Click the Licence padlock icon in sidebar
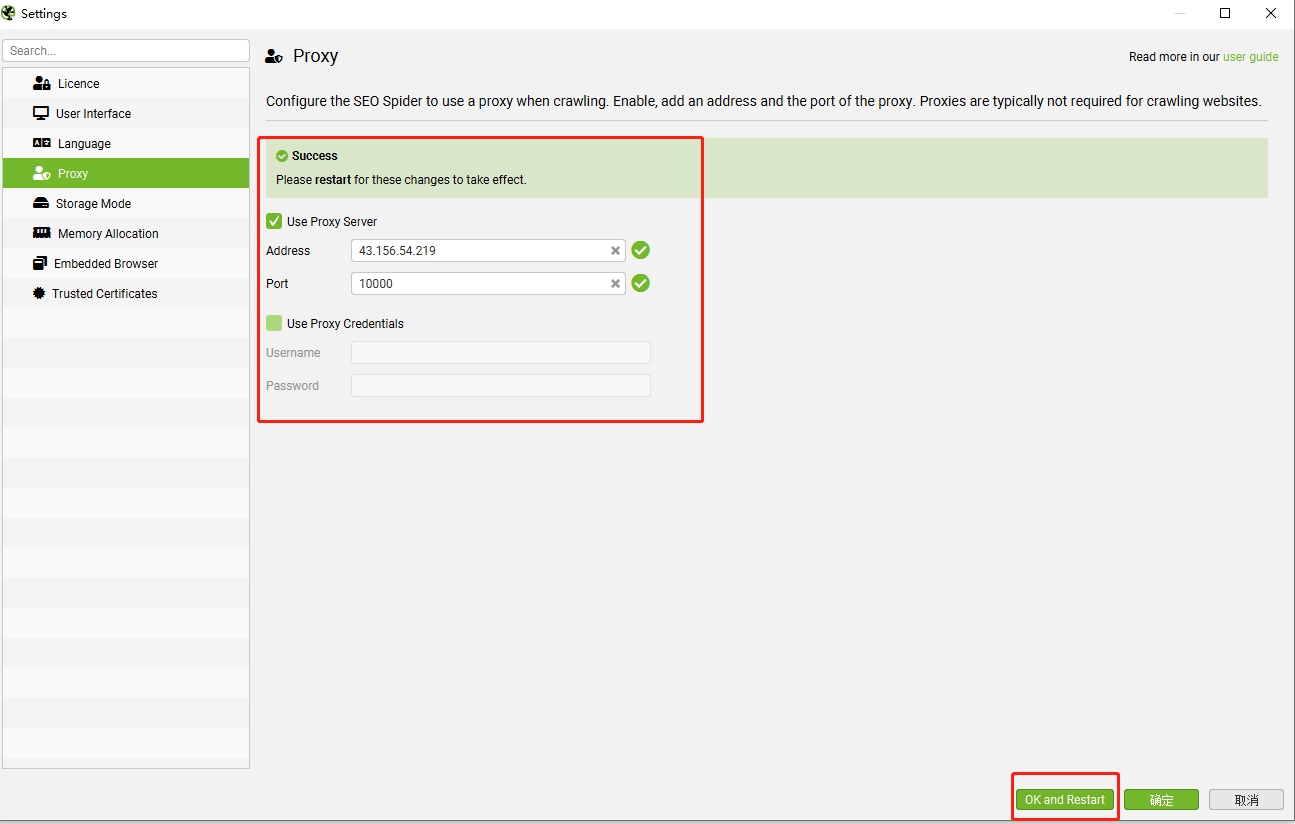Viewport: 1295px width, 824px height. coord(42,84)
